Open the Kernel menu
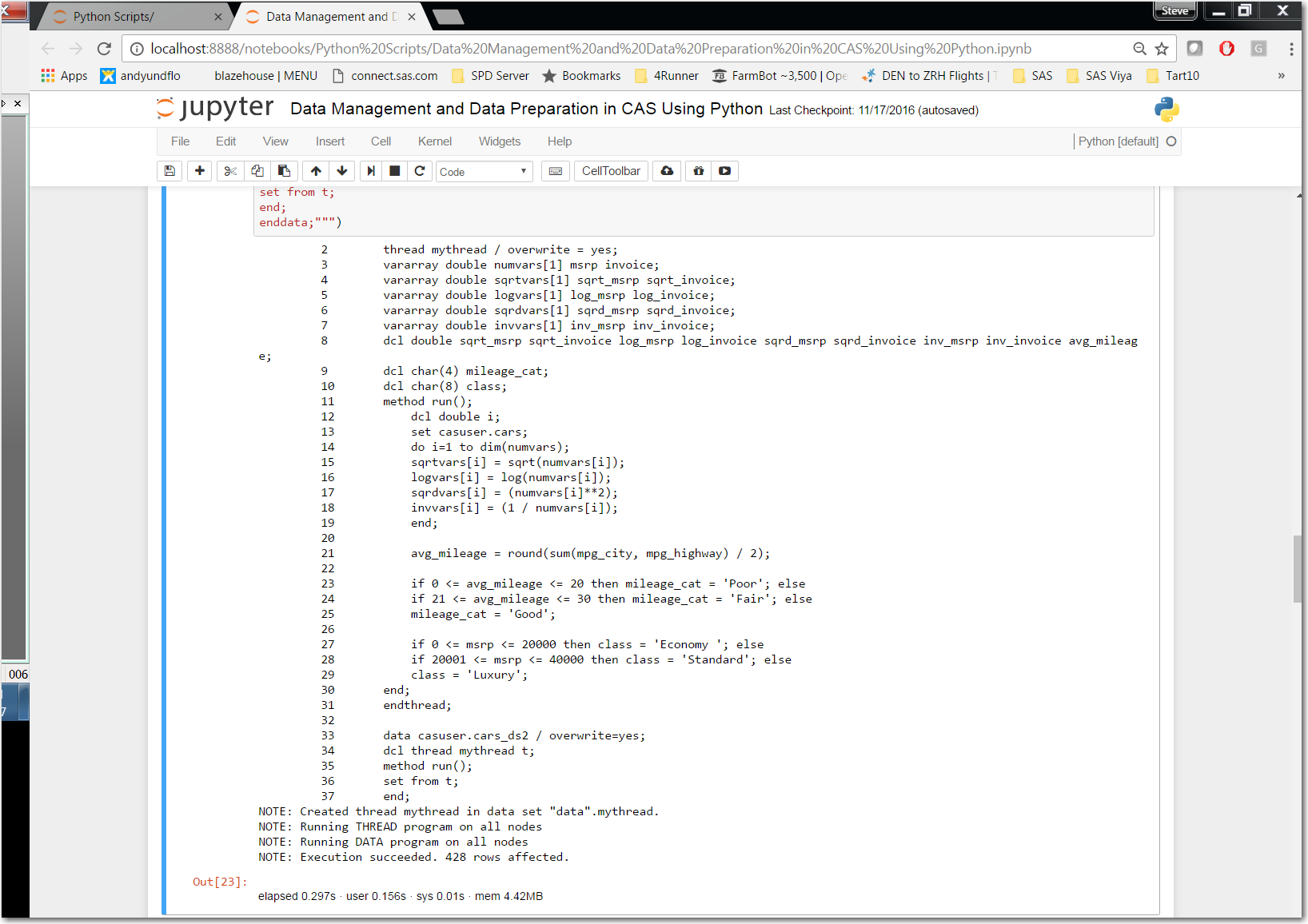This screenshot has height=924, width=1308. click(434, 141)
